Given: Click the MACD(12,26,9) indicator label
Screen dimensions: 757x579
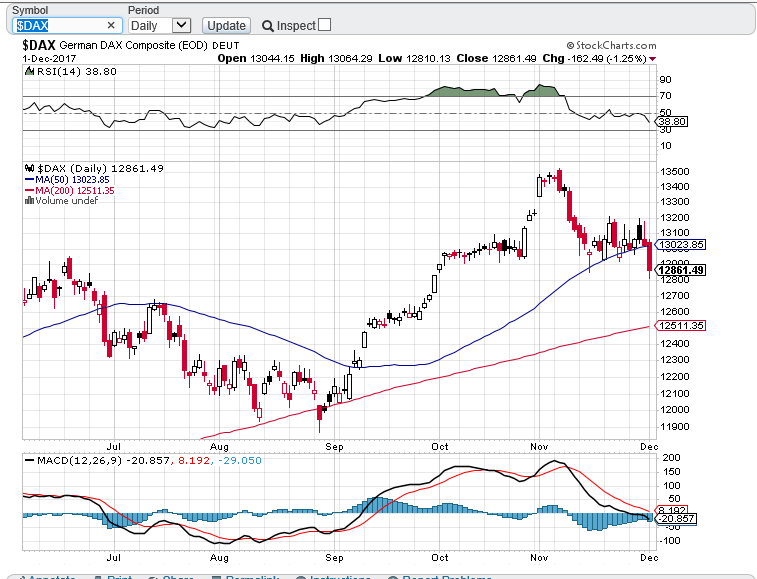Looking at the screenshot, I should pos(80,461).
